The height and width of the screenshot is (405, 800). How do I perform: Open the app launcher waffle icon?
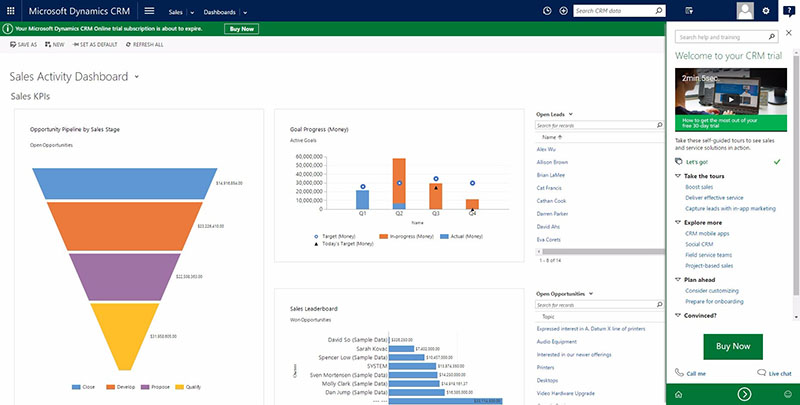pos(10,11)
